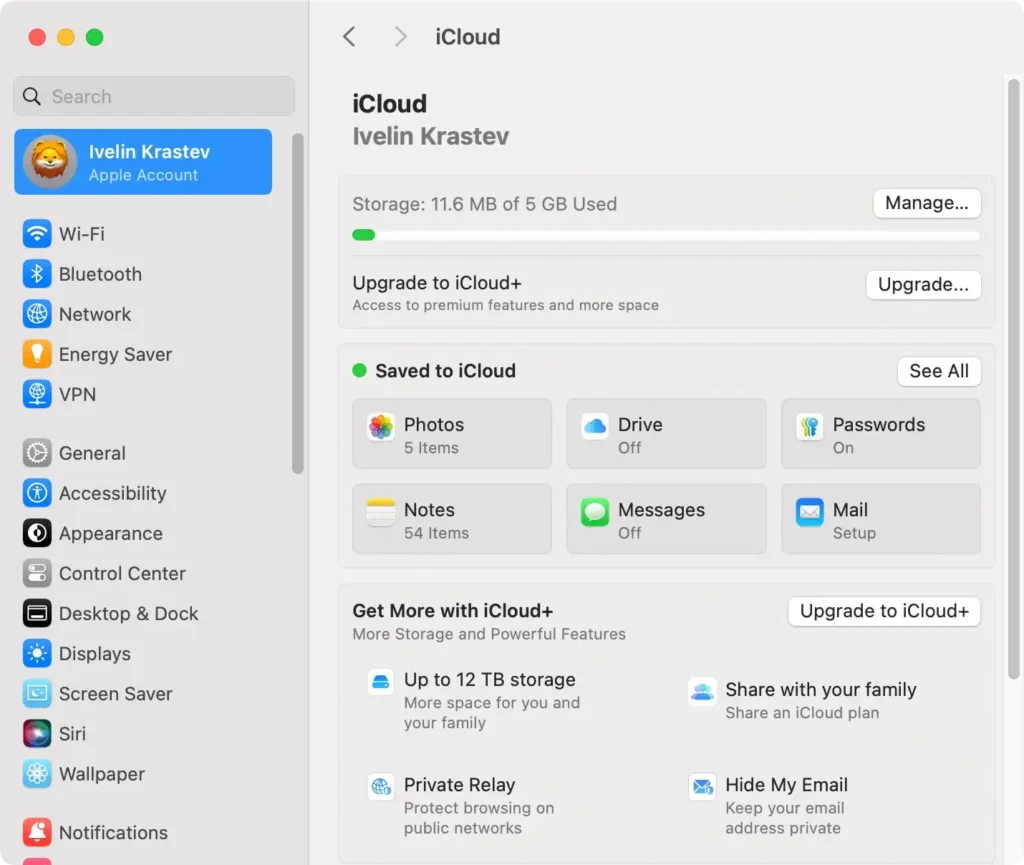Click the Messages bubble icon

tap(595, 512)
